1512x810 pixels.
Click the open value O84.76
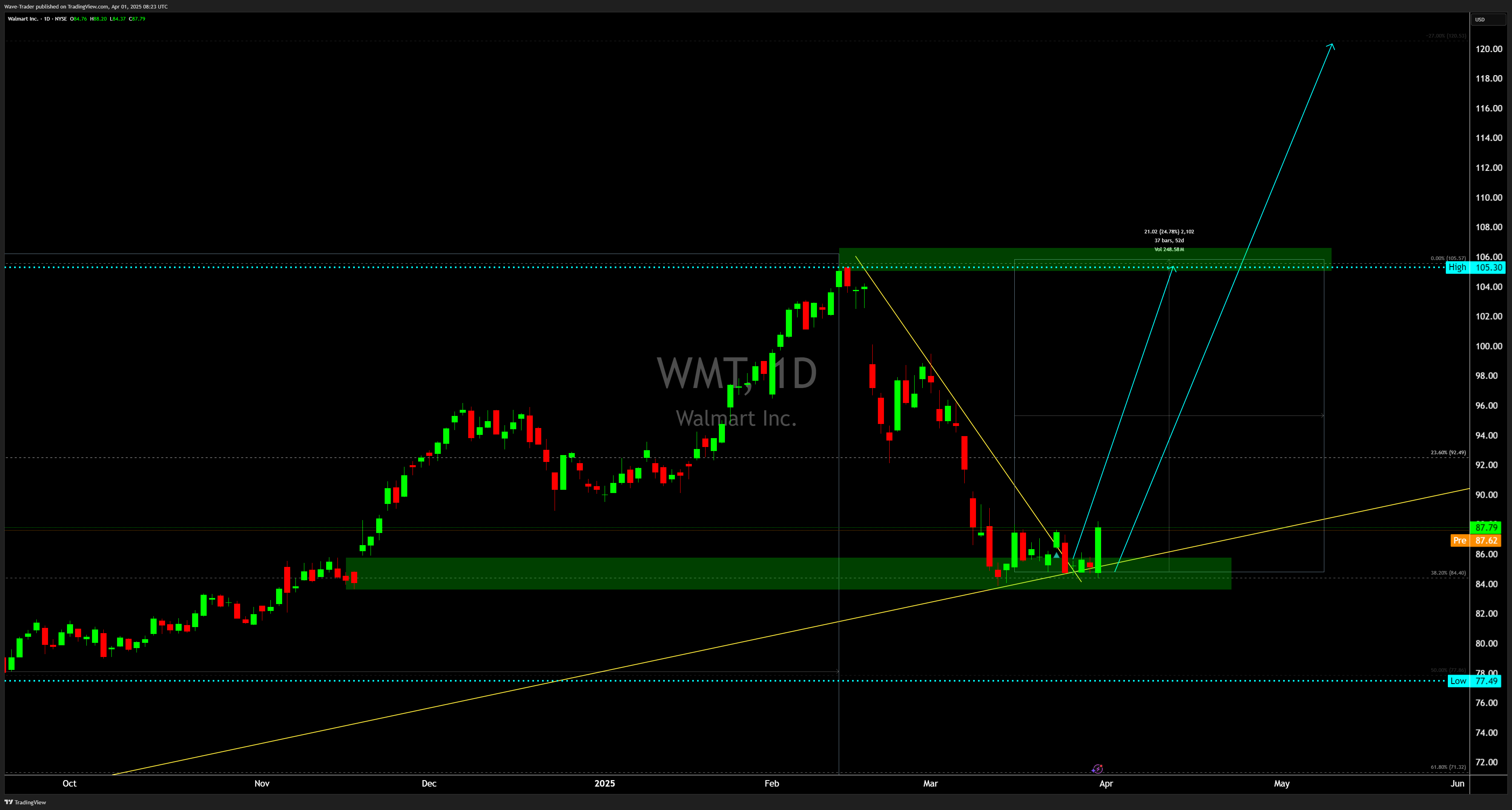(x=79, y=19)
